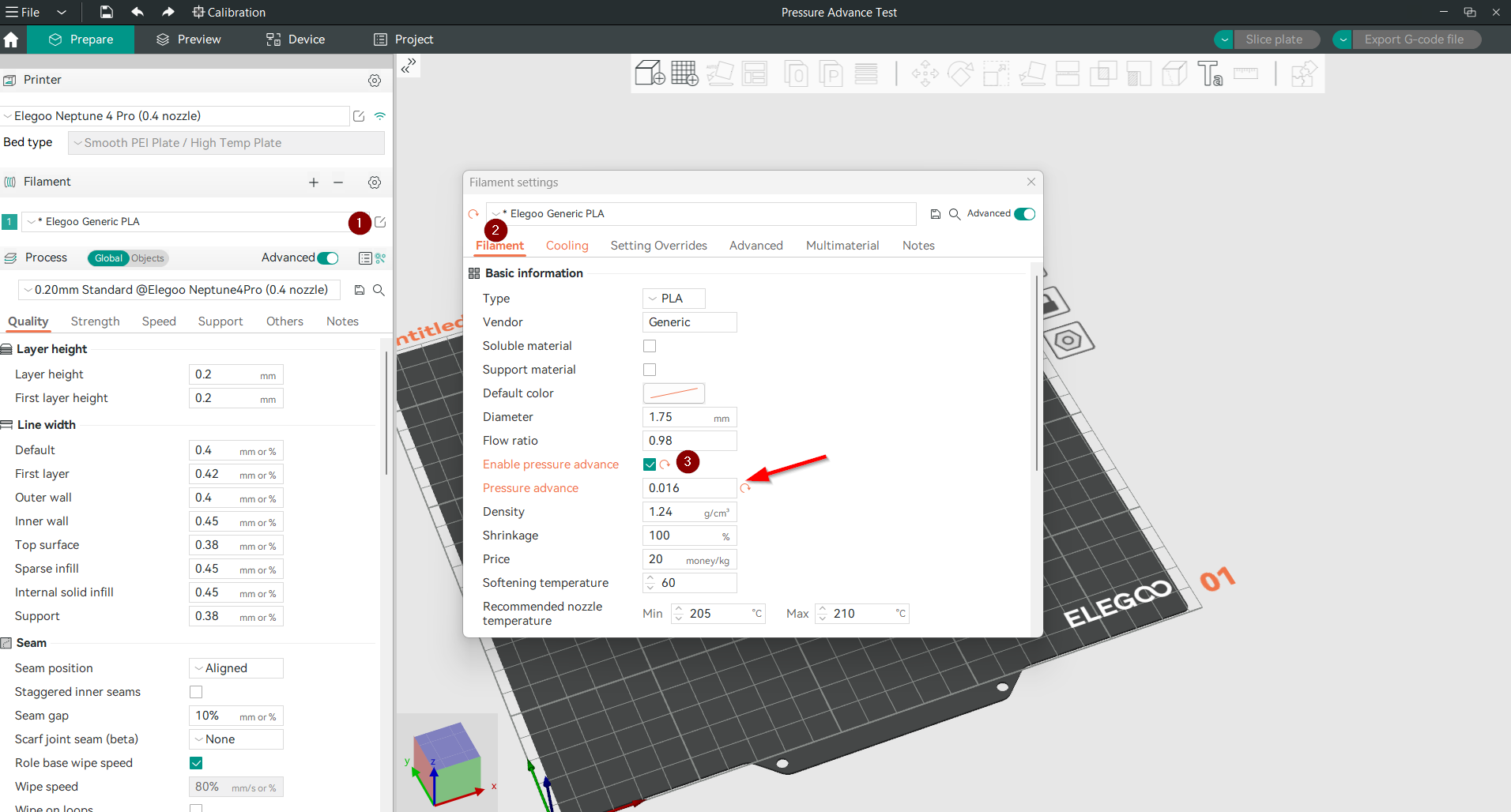Select the Support painting tool icon
This screenshot has height=812, width=1511.
coord(1139,73)
